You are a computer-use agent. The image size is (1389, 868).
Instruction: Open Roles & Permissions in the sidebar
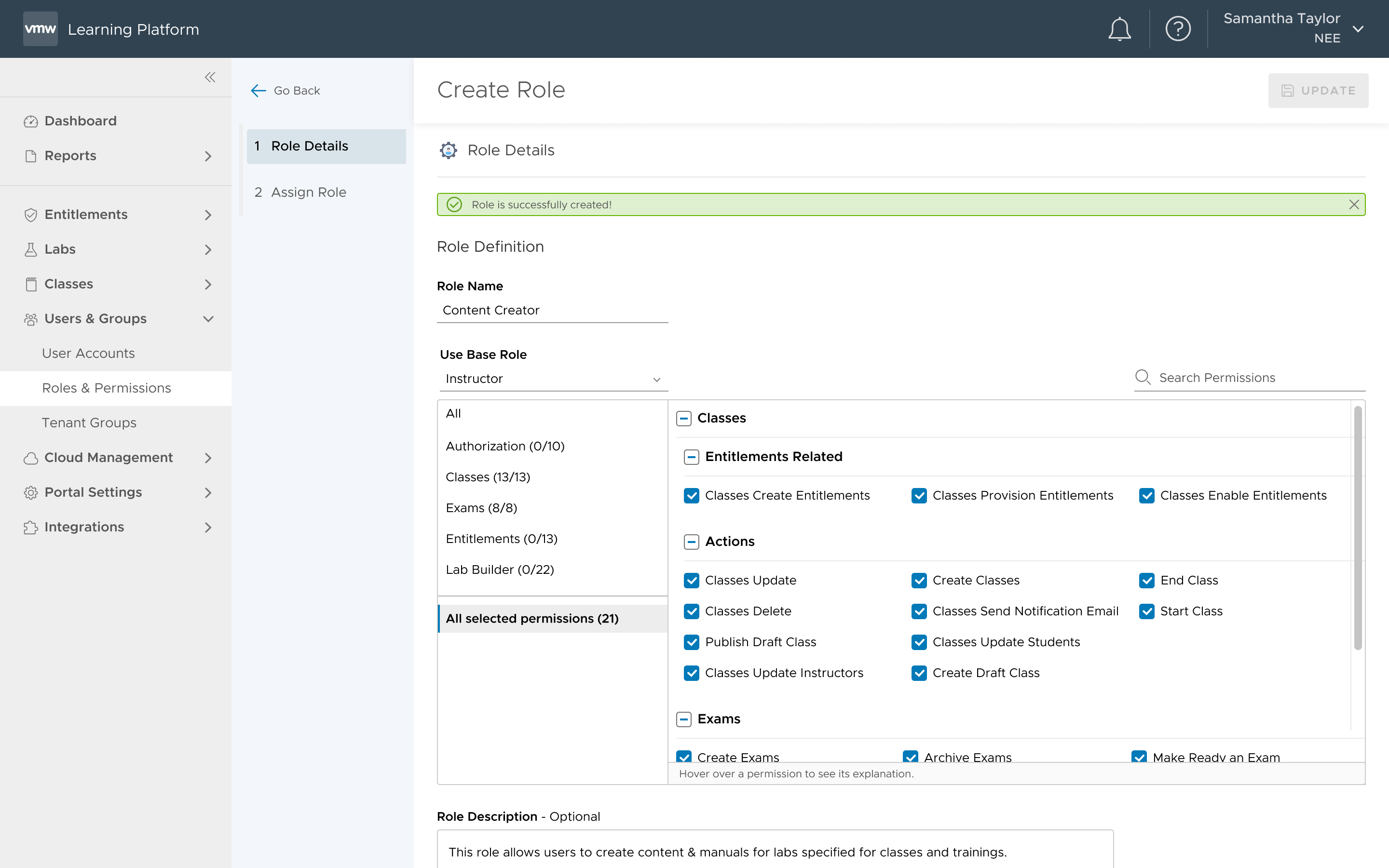(106, 388)
